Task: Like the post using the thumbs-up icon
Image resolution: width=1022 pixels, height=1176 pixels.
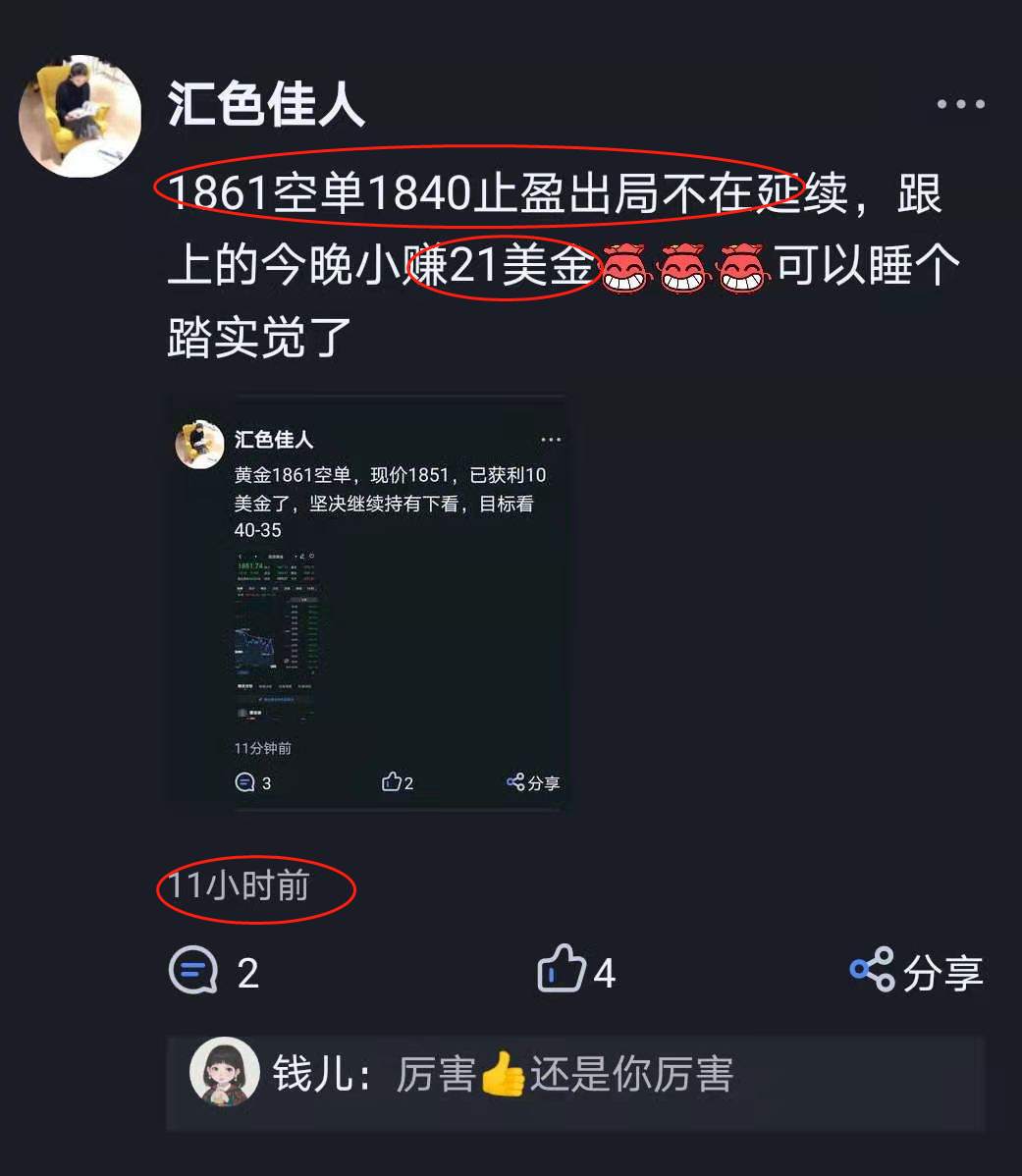Action: [561, 969]
